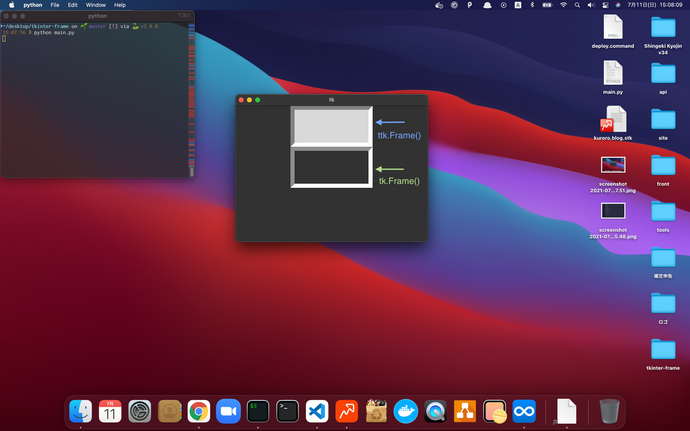Image resolution: width=690 pixels, height=431 pixels.
Task: Launch Google Chrome from the Dock
Action: point(199,411)
